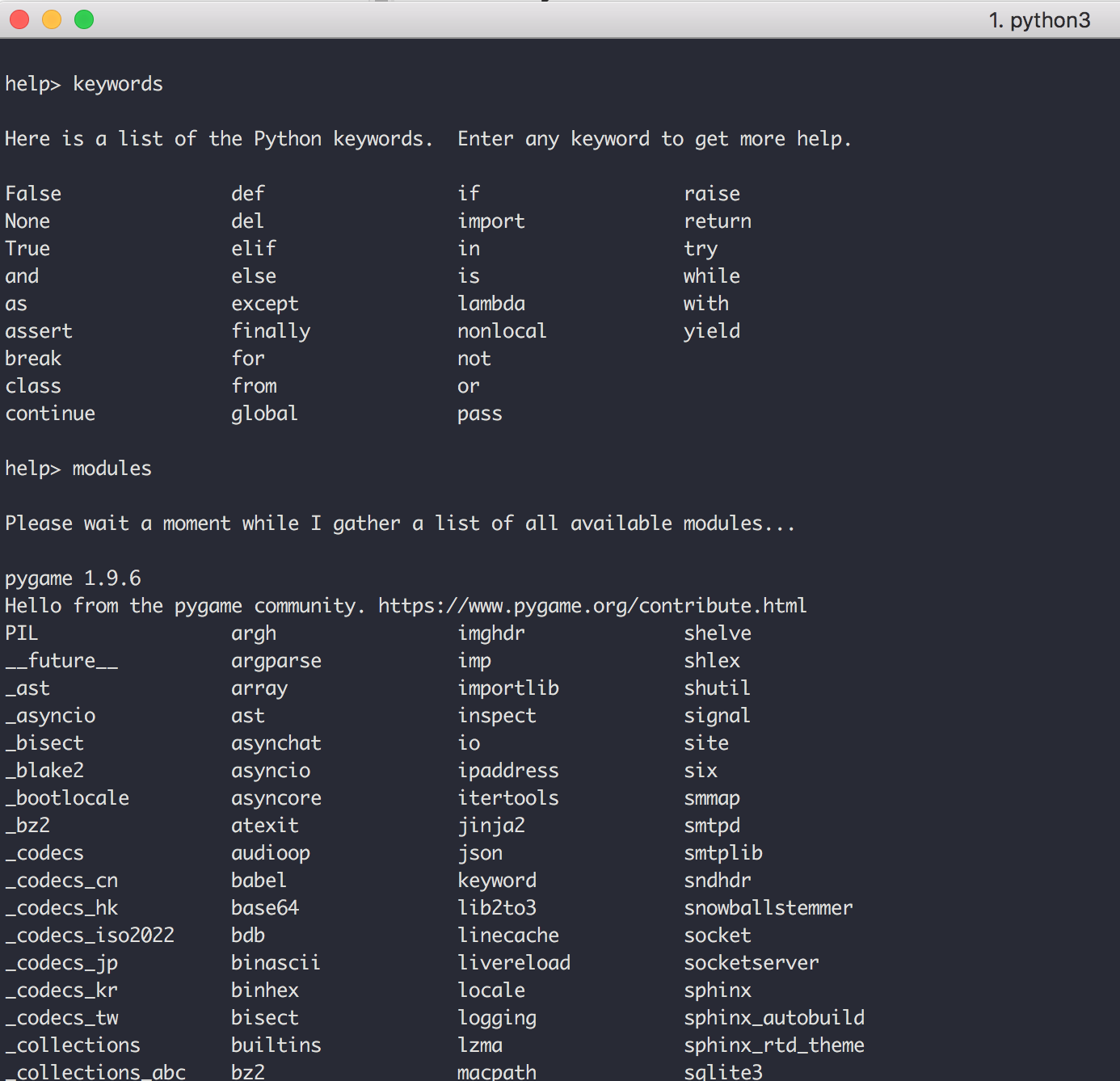
Task: Click the 'help> modules' prompt line
Action: tap(78, 469)
